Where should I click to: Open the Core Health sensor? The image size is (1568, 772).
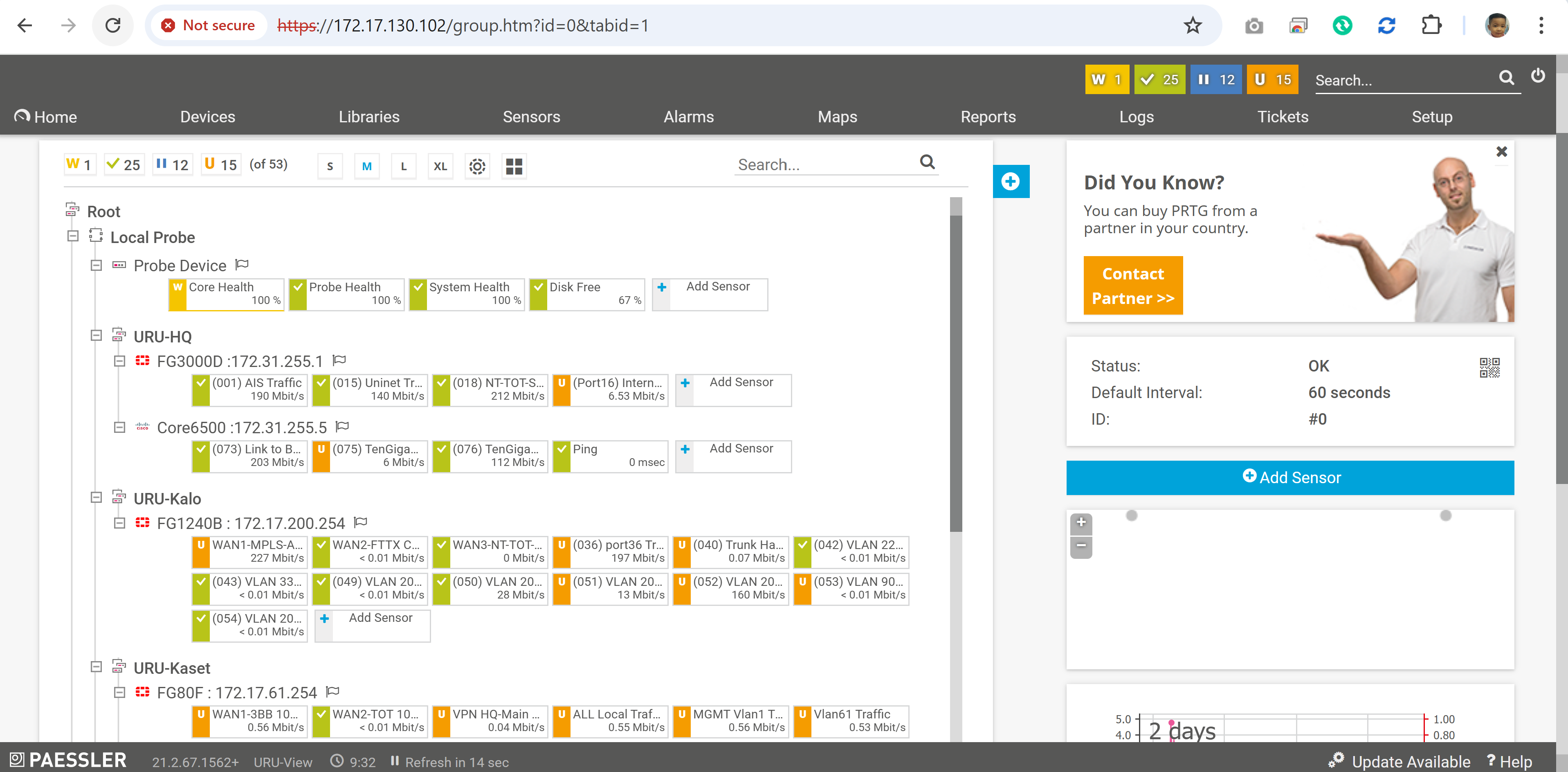click(227, 294)
